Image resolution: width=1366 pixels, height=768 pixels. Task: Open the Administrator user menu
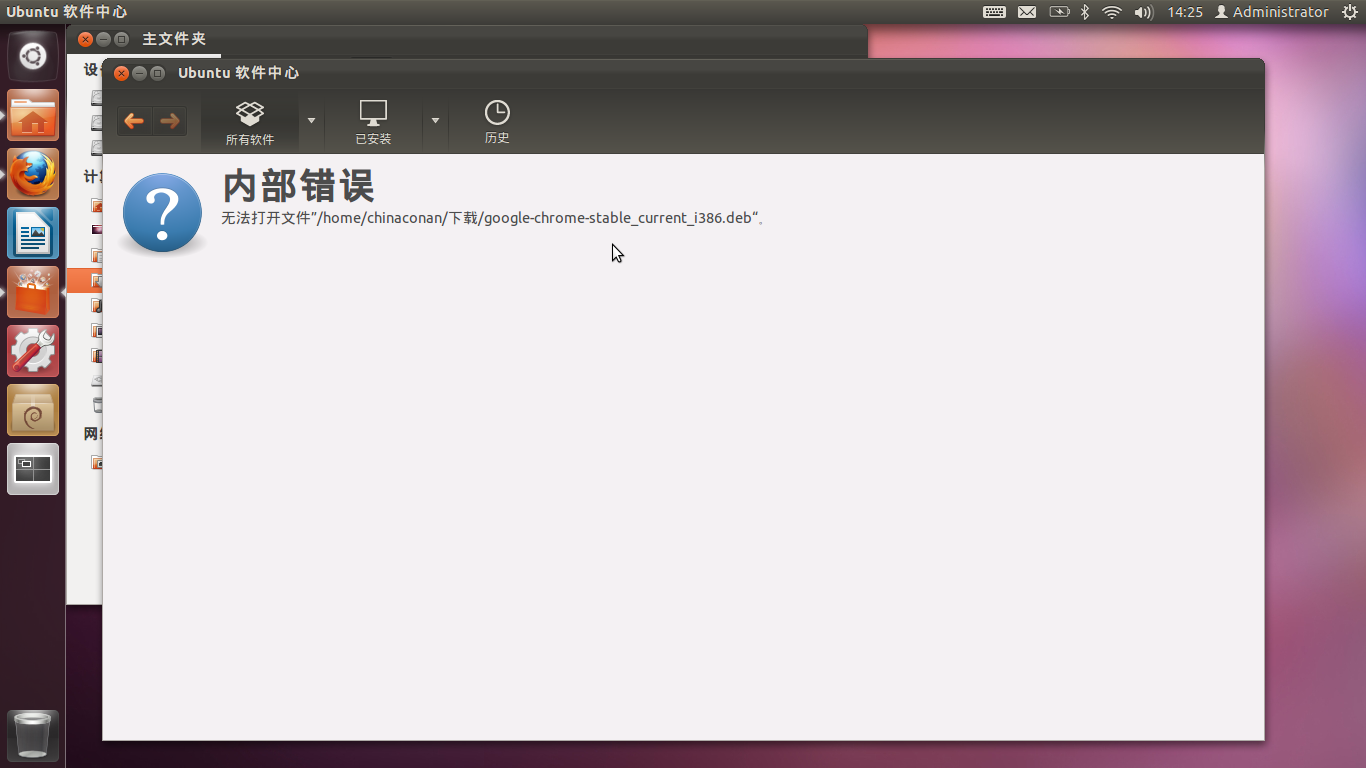click(x=1271, y=12)
